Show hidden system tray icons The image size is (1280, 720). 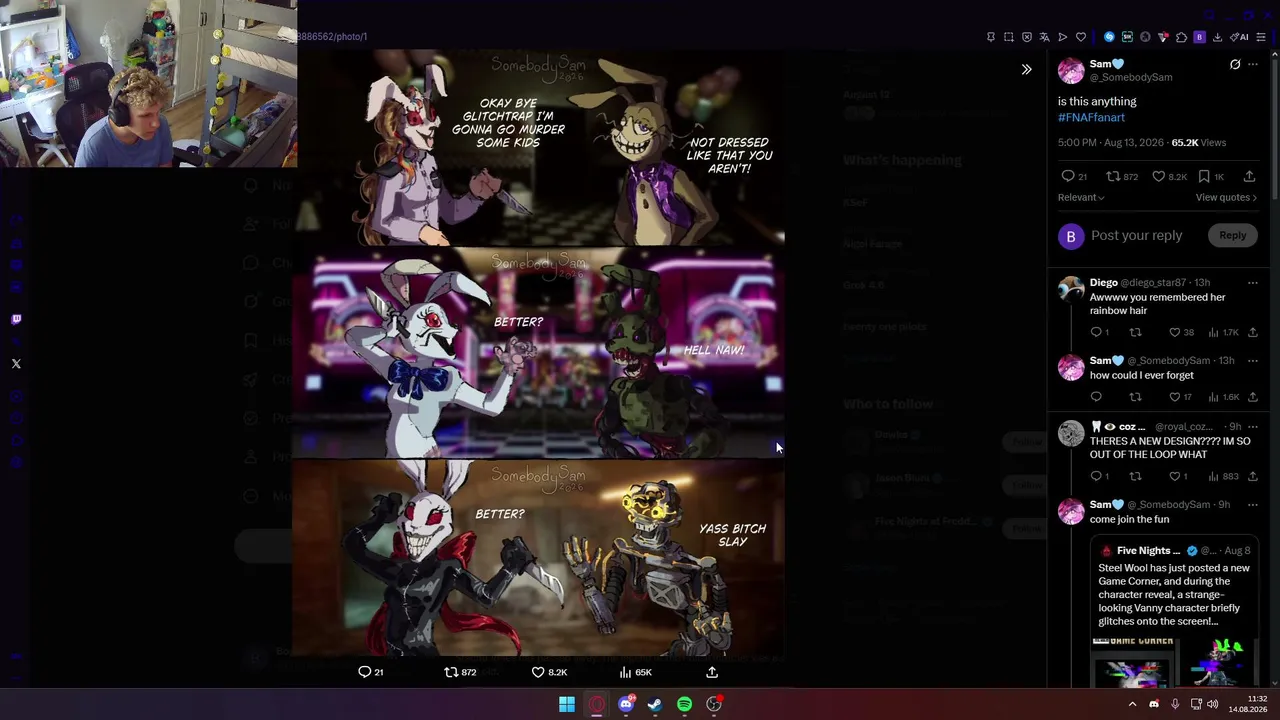pos(1132,704)
